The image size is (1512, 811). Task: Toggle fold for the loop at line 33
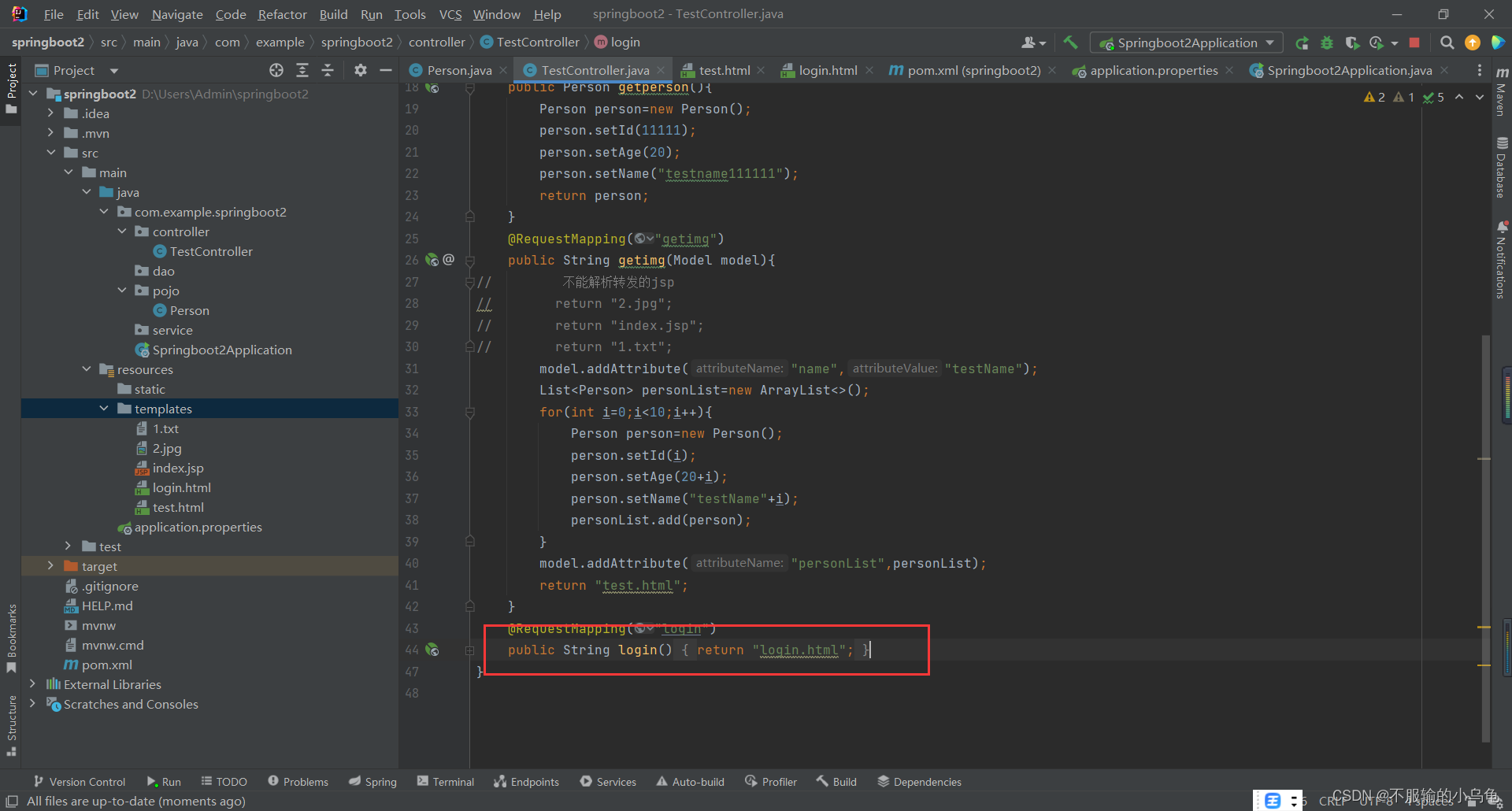[x=469, y=412]
